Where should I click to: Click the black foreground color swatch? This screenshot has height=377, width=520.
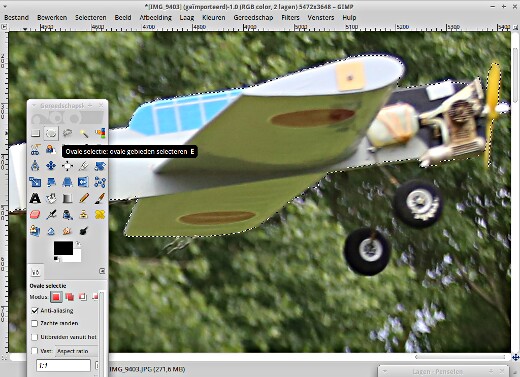coord(63,248)
